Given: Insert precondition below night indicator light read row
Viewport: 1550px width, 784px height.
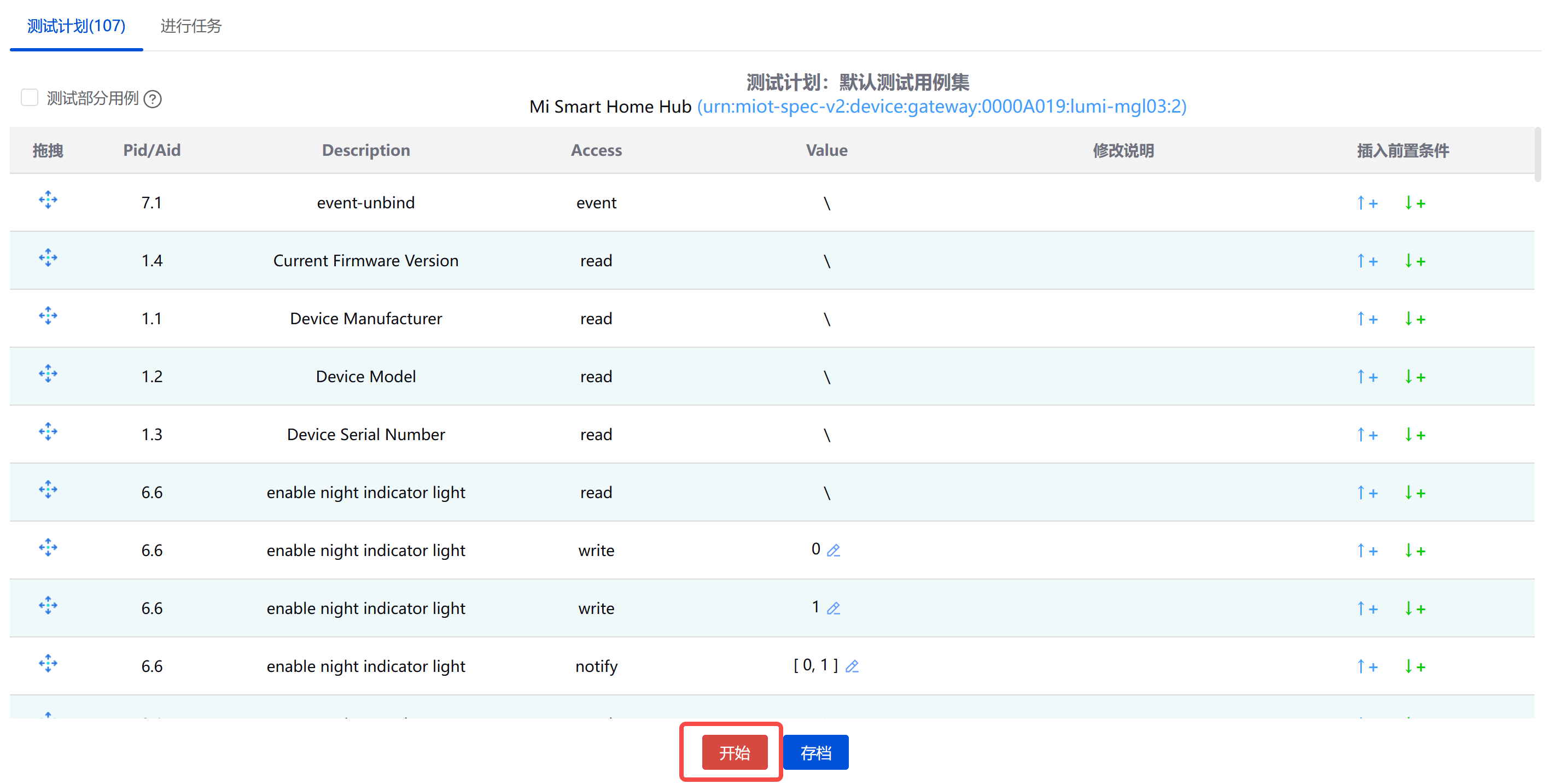Looking at the screenshot, I should point(1414,493).
